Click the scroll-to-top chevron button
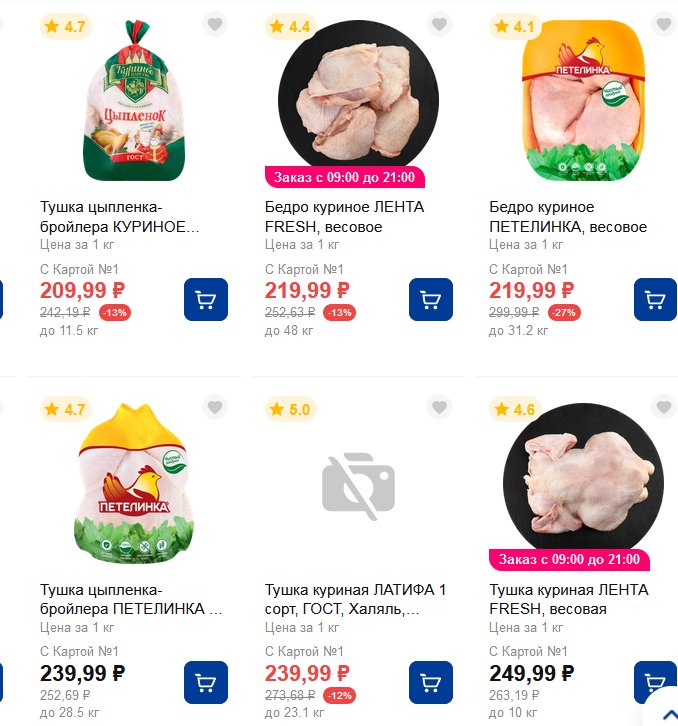Screen dimensions: 678x726 (x=670, y=713)
